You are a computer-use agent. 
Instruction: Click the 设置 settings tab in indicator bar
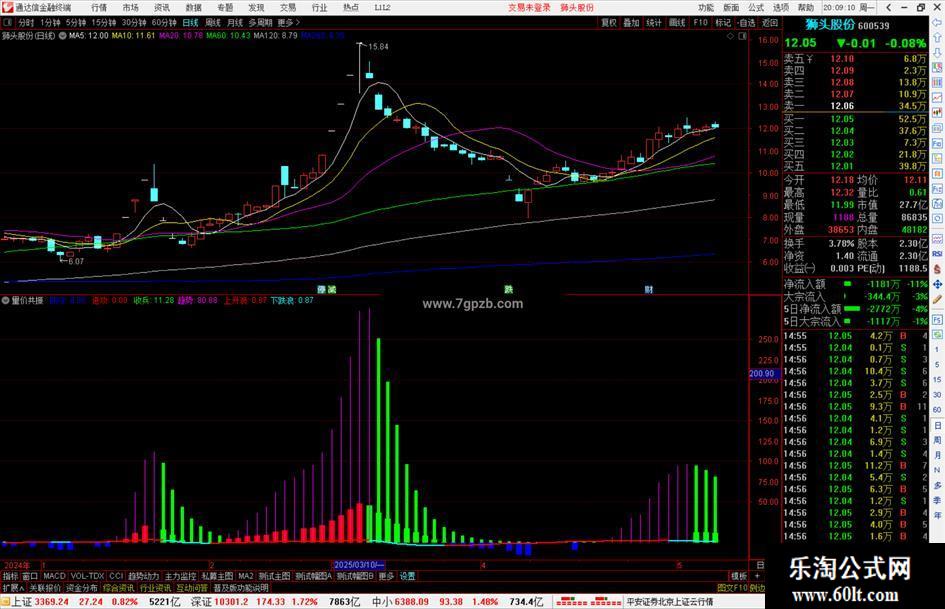click(x=407, y=576)
